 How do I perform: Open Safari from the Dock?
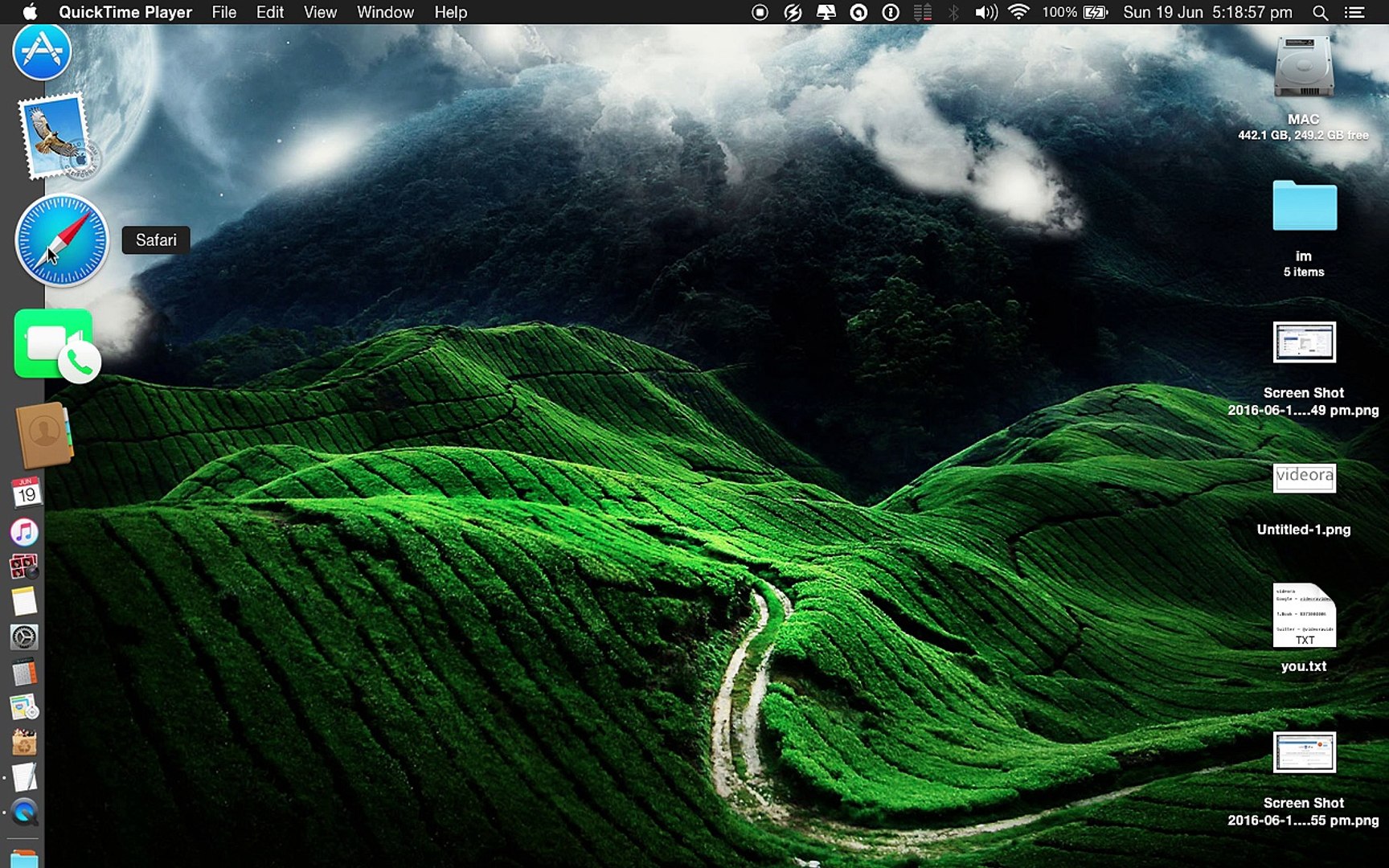pos(62,240)
